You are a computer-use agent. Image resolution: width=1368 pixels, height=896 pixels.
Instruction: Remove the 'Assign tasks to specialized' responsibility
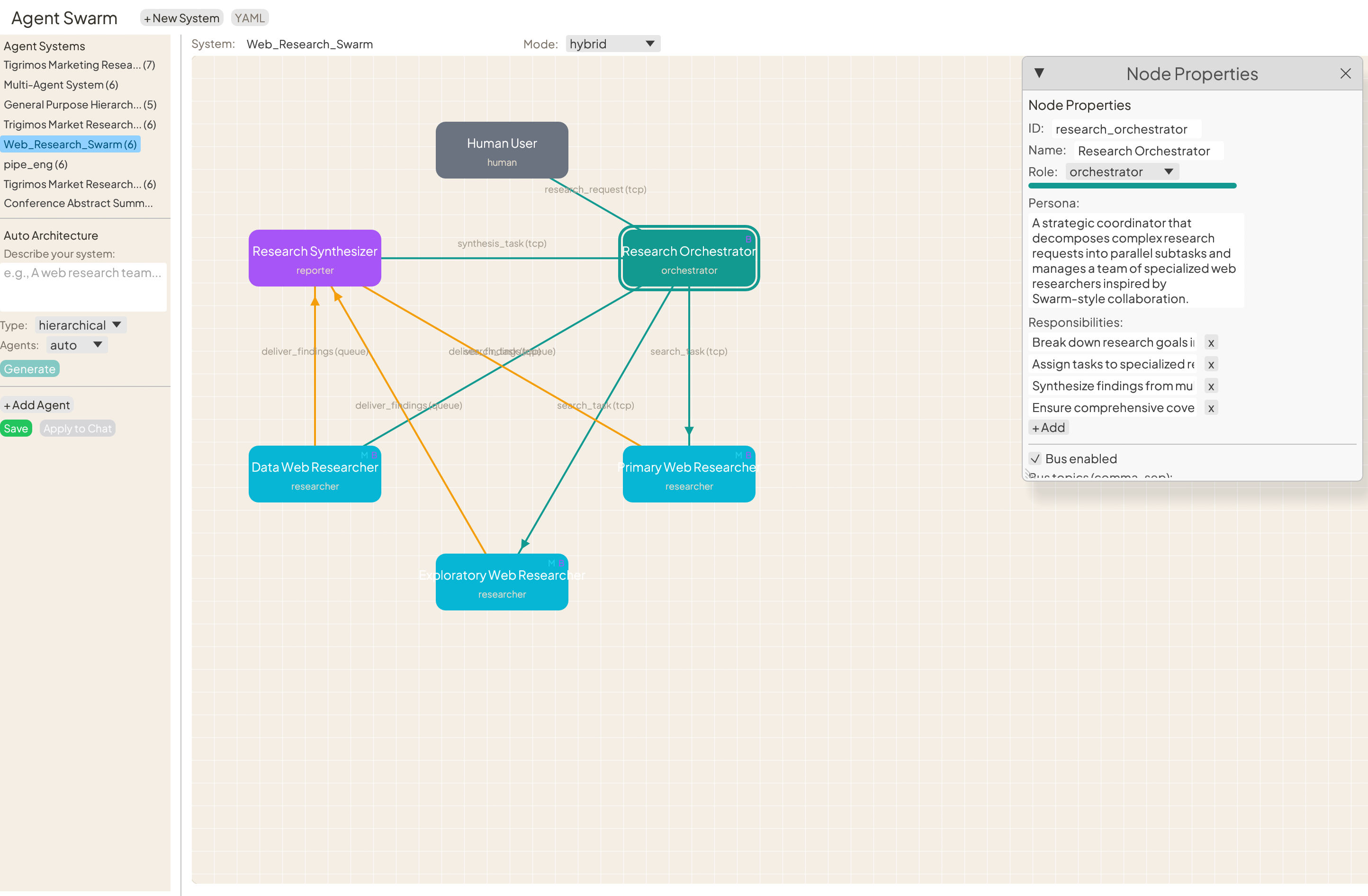pyautogui.click(x=1211, y=364)
